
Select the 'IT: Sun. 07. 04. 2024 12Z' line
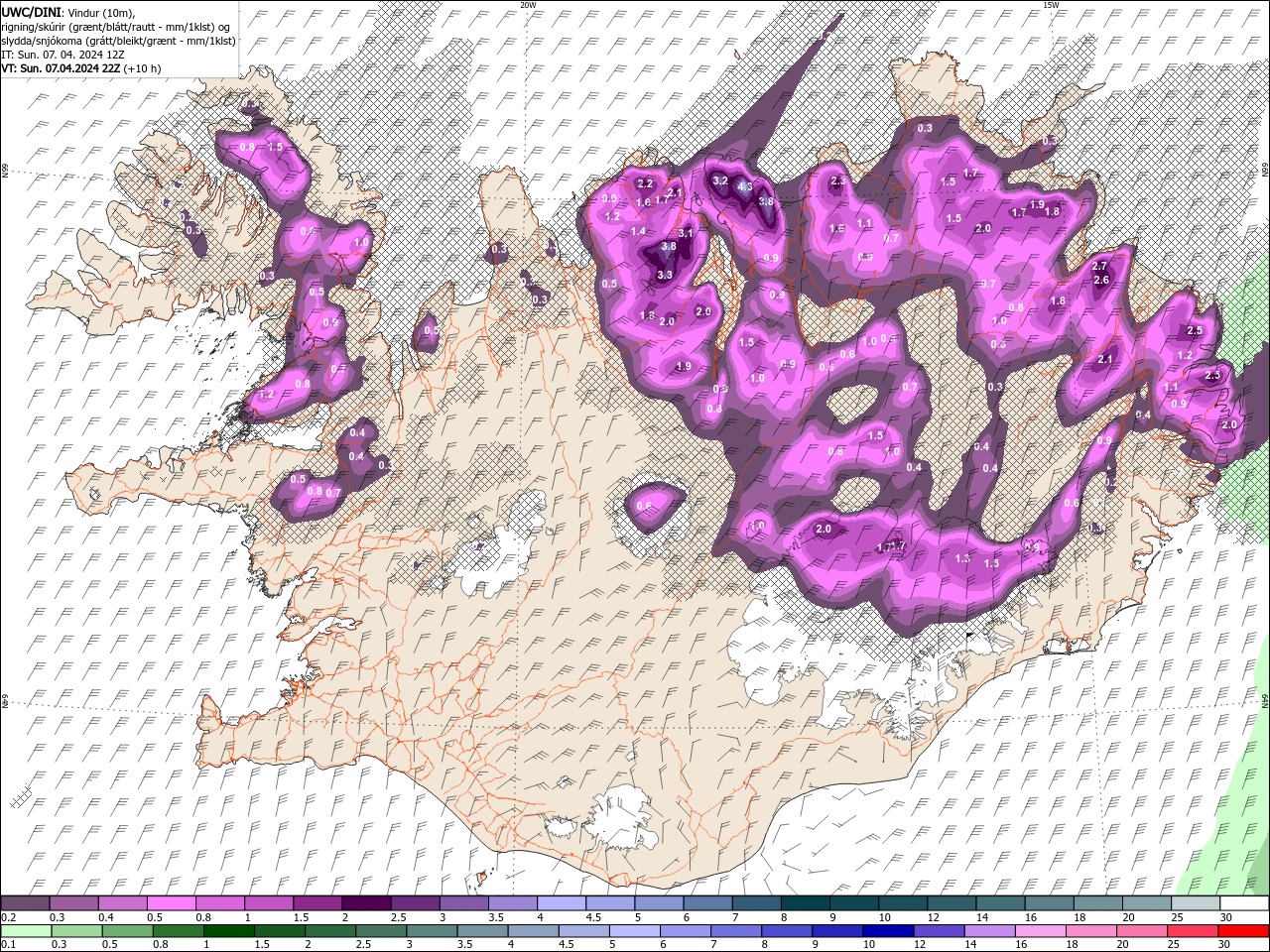click(x=63, y=55)
